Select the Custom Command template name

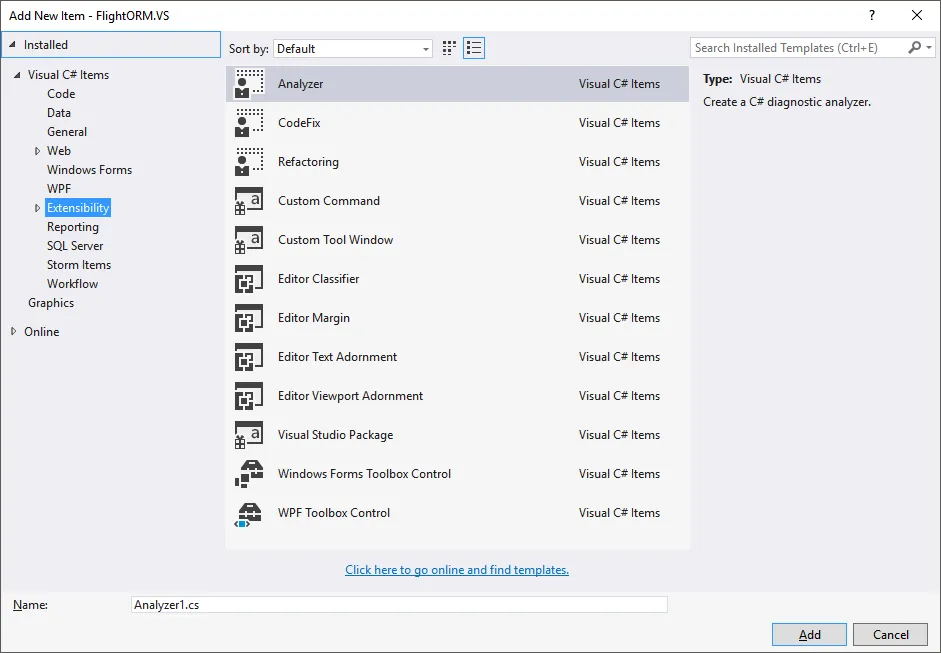(329, 200)
